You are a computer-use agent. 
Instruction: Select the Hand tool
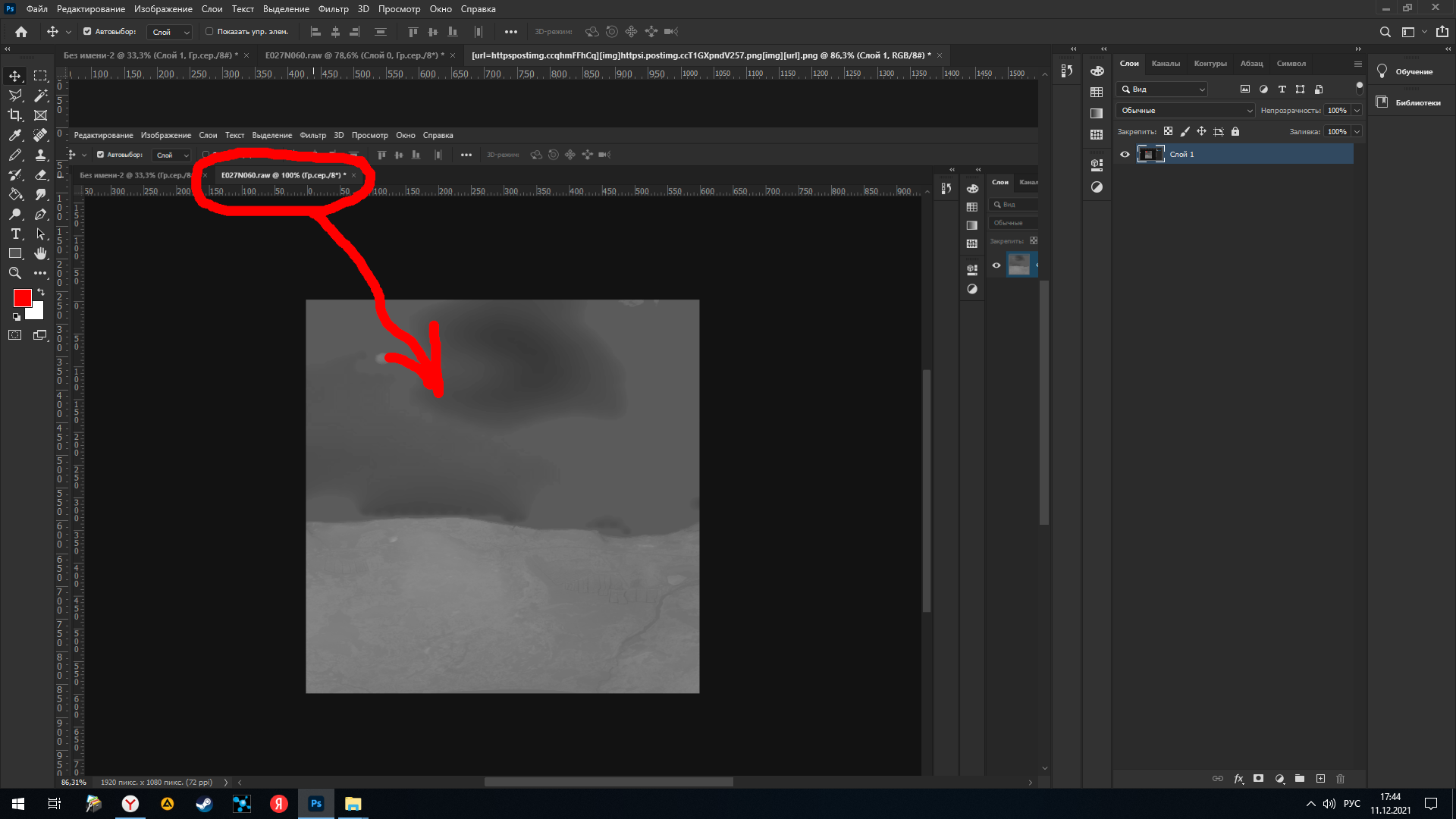point(41,253)
